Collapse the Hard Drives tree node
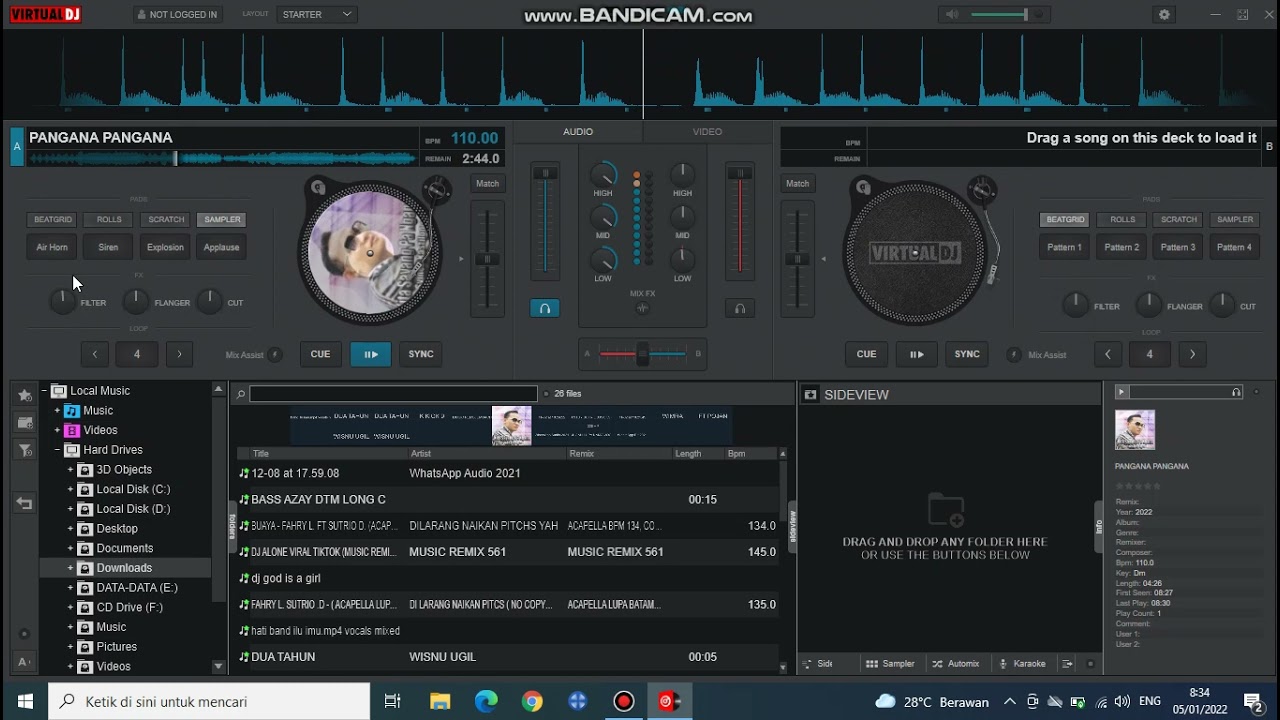 click(x=57, y=450)
